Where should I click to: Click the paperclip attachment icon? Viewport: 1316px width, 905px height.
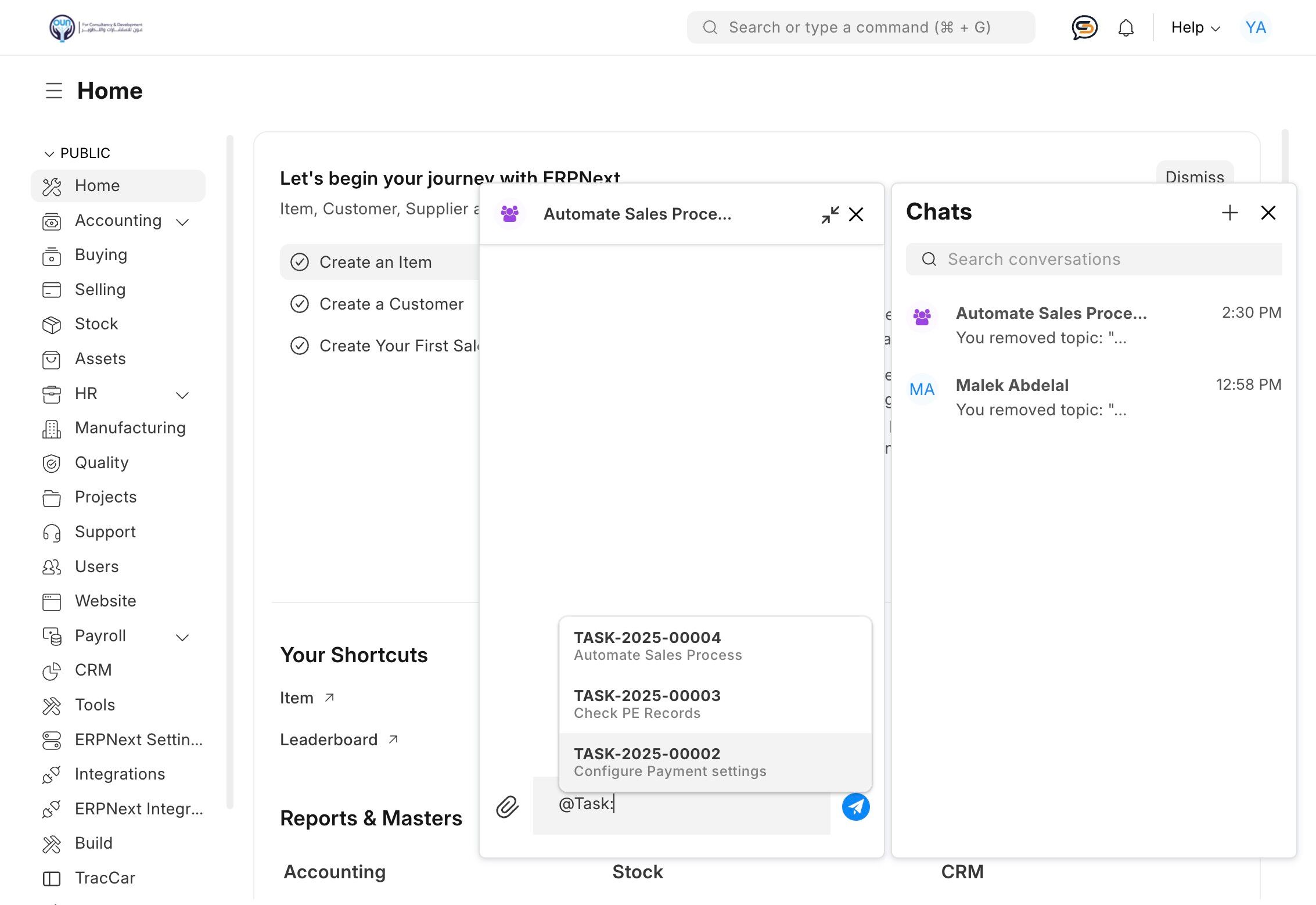pyautogui.click(x=507, y=807)
